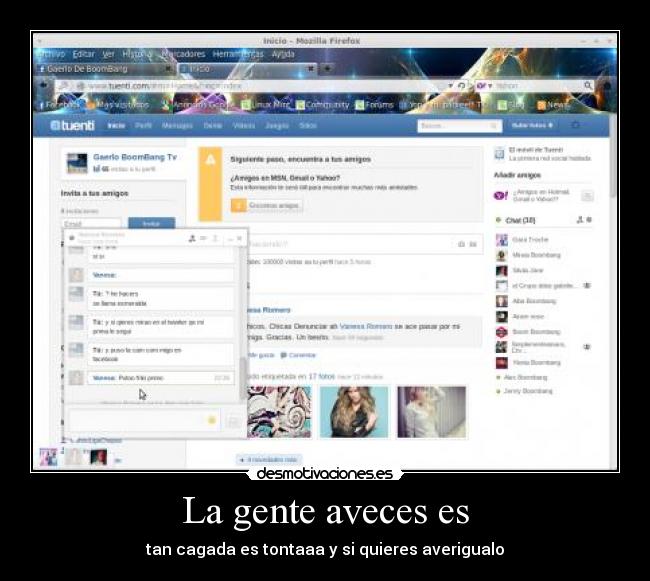Screen dimensions: 650x581
Task: Open the Juegos section
Action: (x=277, y=125)
